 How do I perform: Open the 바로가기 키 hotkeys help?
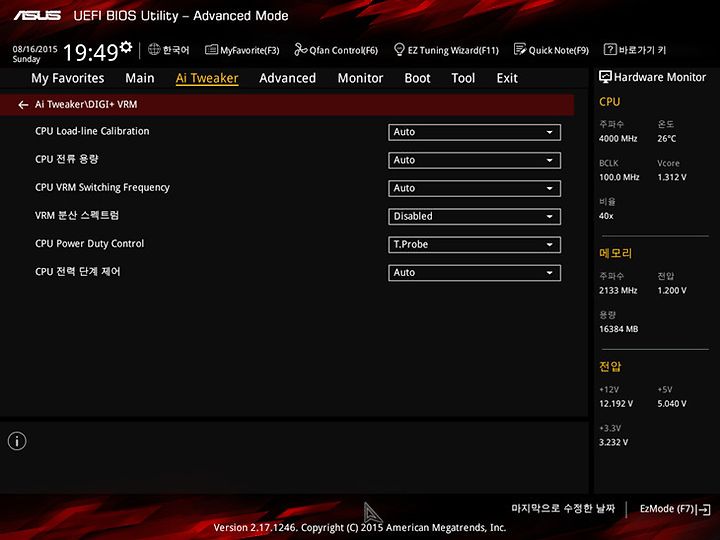pos(635,50)
